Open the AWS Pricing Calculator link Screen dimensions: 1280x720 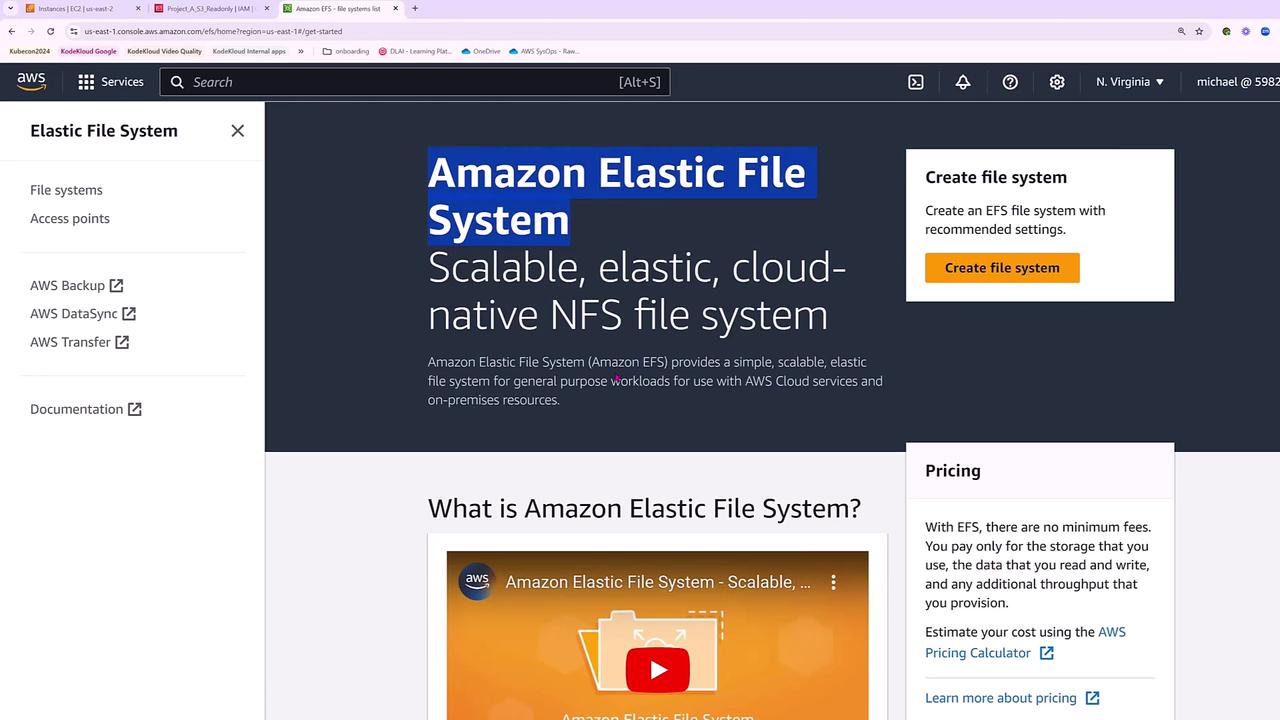pyautogui.click(x=1025, y=642)
